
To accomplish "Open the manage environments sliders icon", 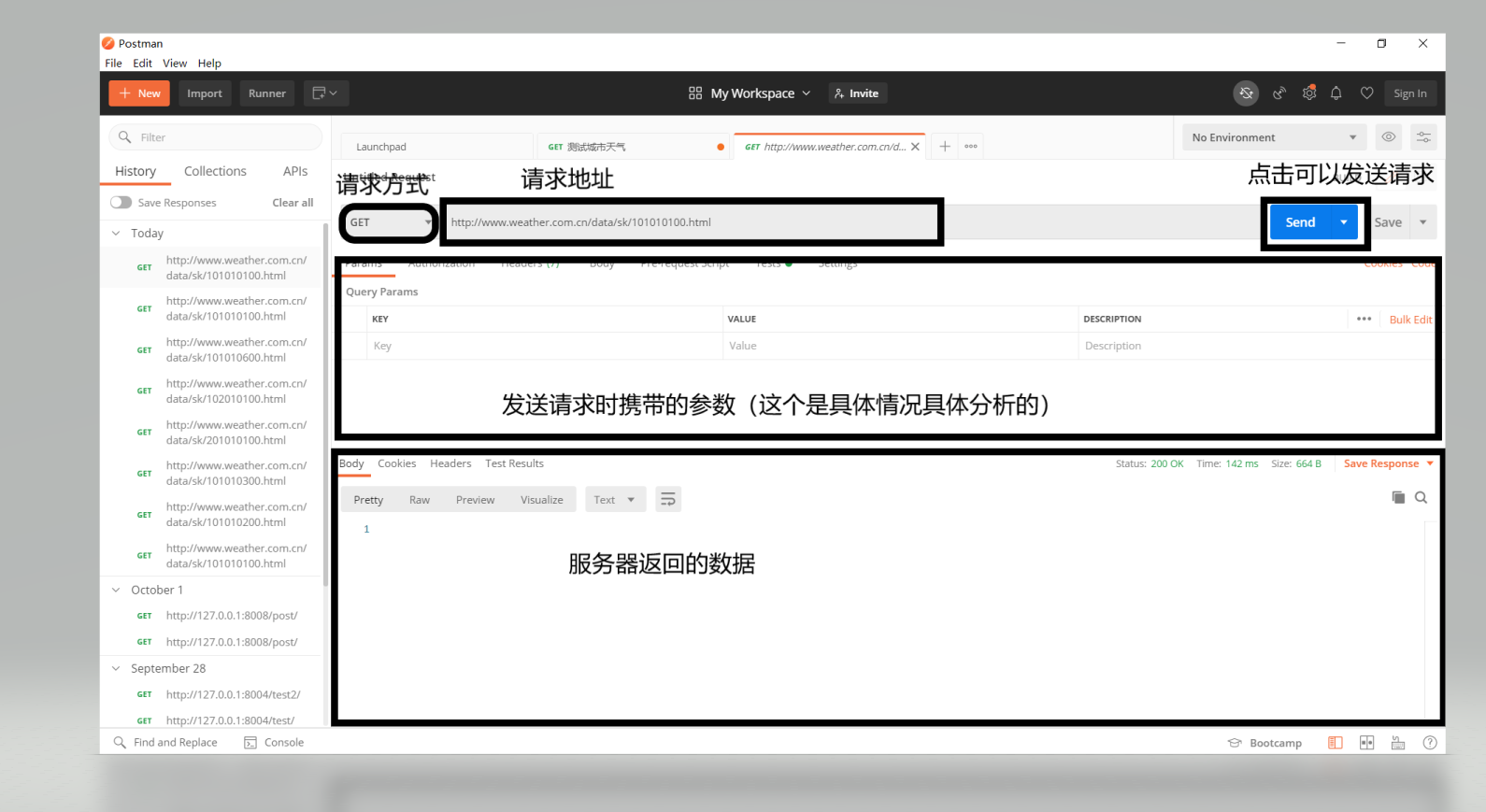I will 1423,137.
